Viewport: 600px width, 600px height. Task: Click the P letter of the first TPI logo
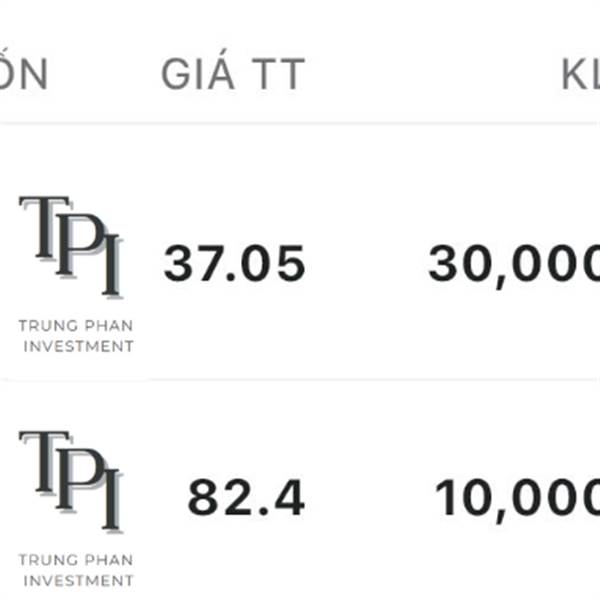(x=80, y=245)
